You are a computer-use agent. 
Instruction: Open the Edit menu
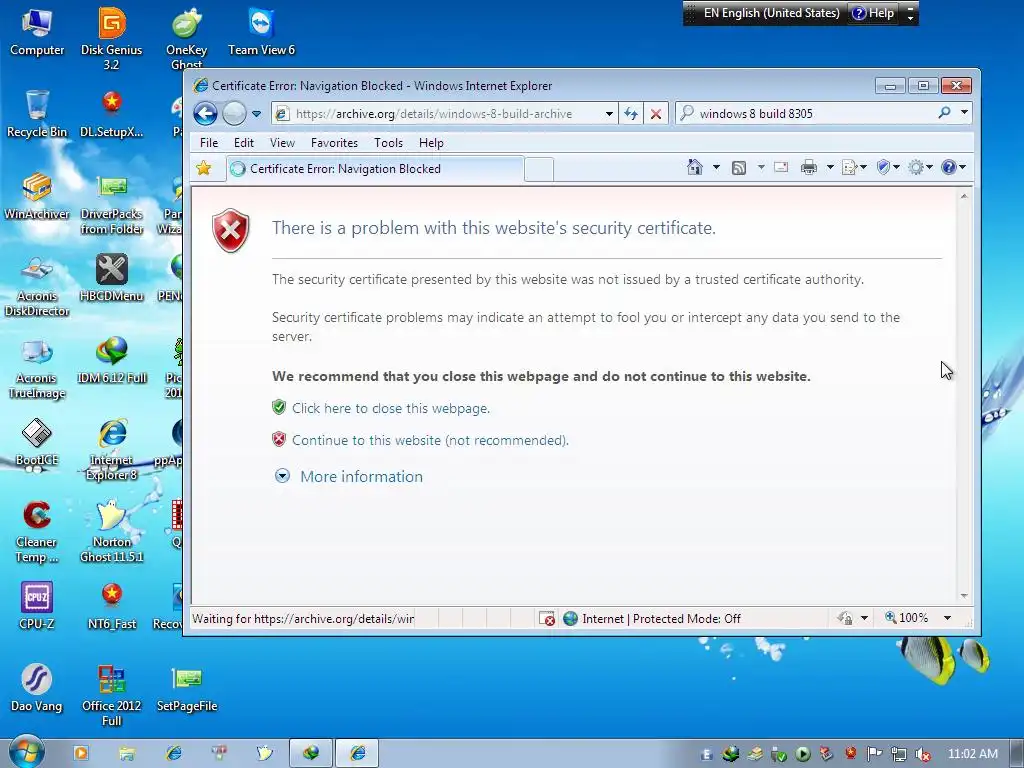tap(244, 142)
